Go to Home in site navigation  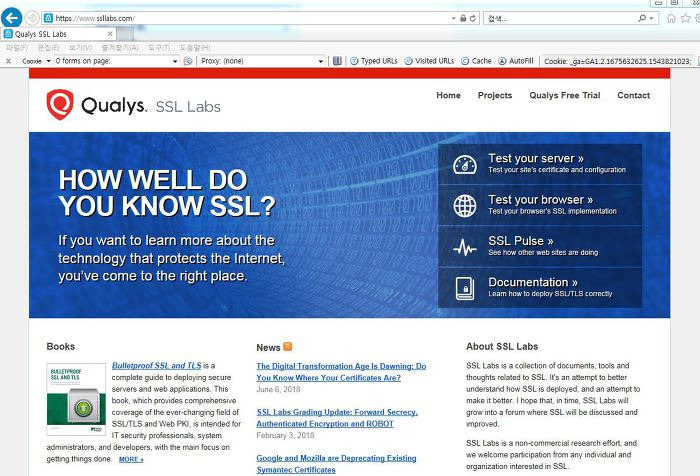pyautogui.click(x=448, y=95)
